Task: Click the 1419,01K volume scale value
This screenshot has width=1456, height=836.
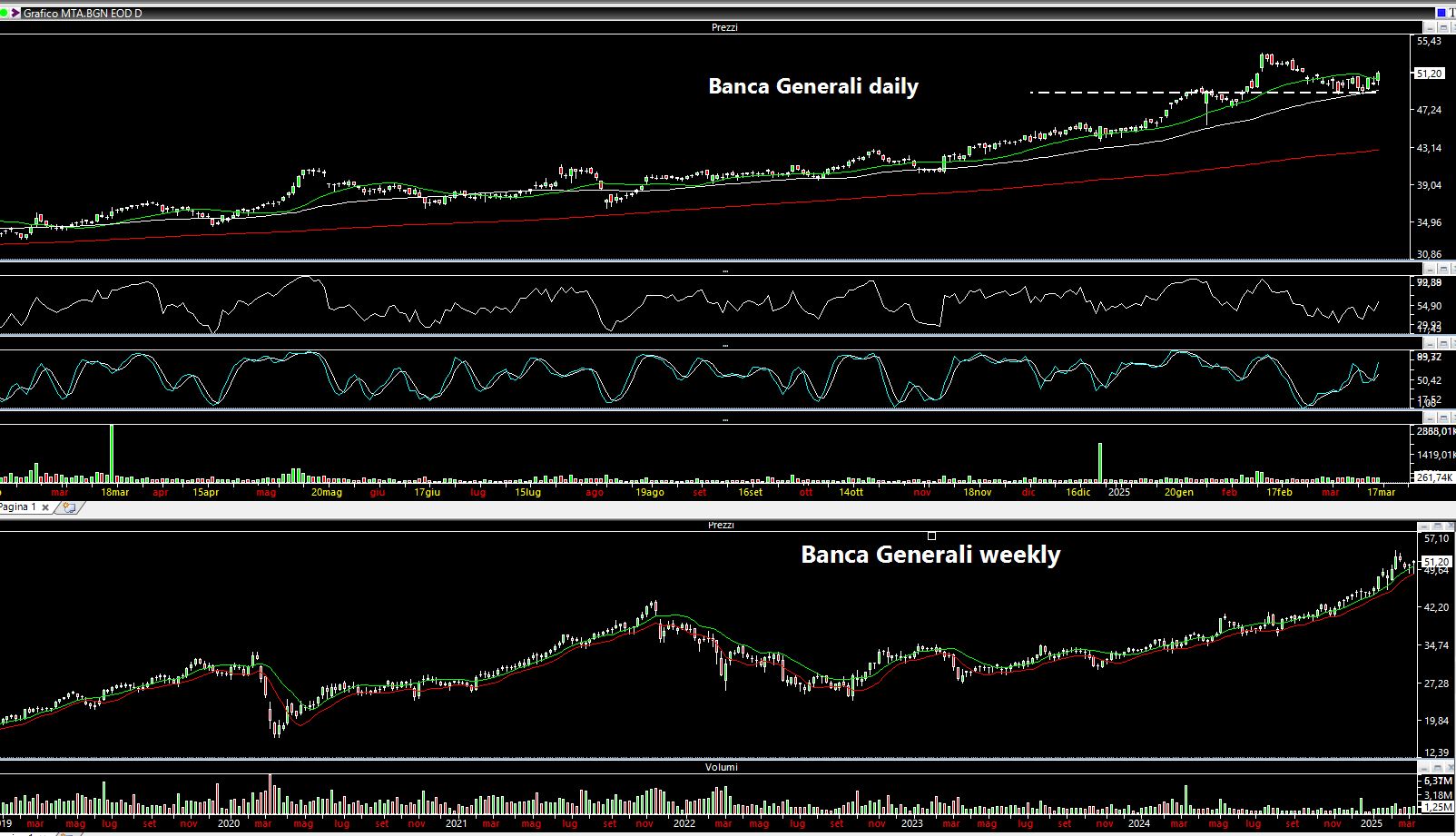Action: coord(1434,456)
